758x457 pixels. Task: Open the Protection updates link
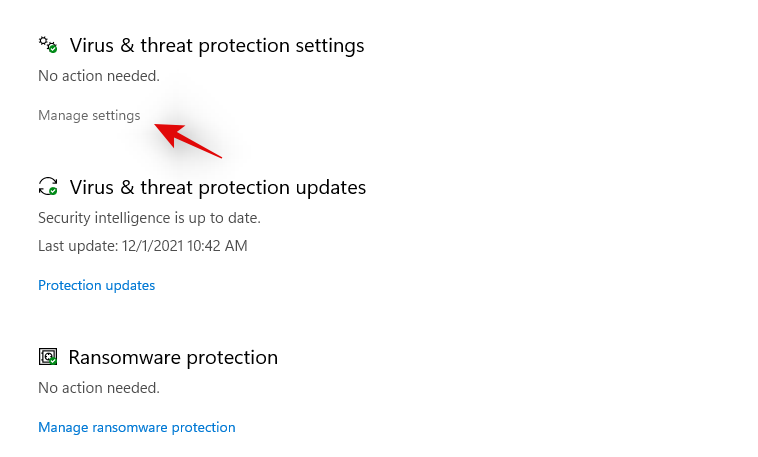tap(96, 285)
